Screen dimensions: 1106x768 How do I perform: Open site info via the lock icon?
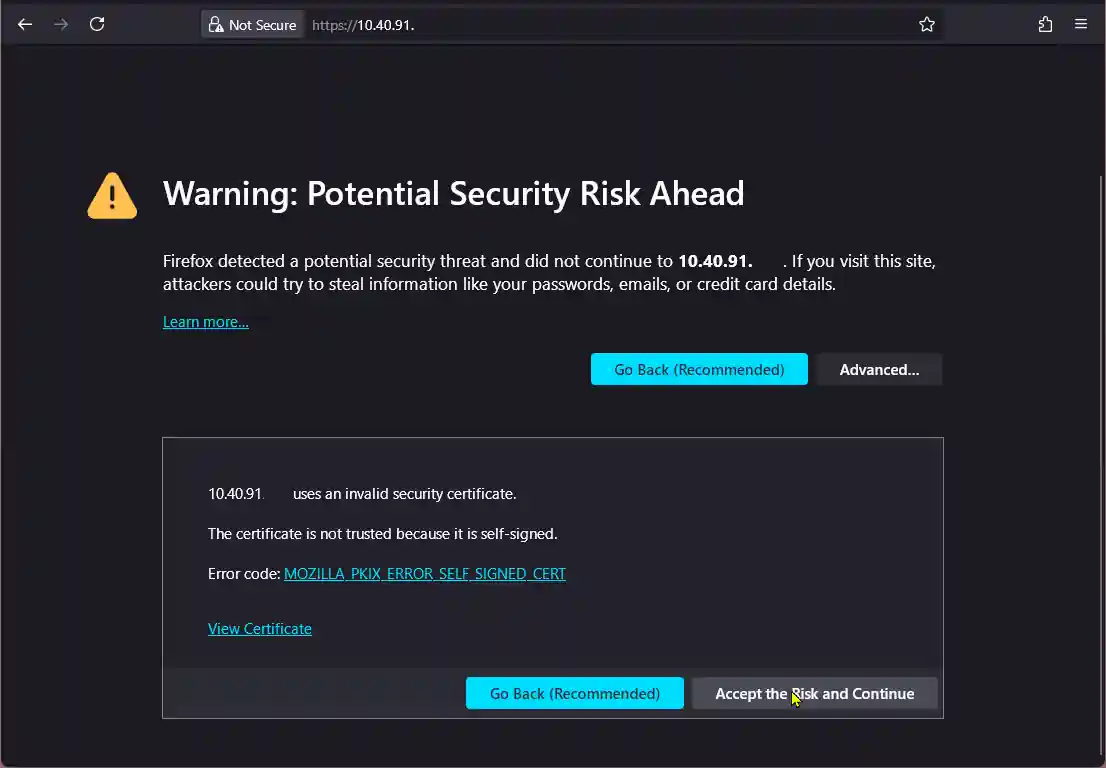pyautogui.click(x=216, y=25)
